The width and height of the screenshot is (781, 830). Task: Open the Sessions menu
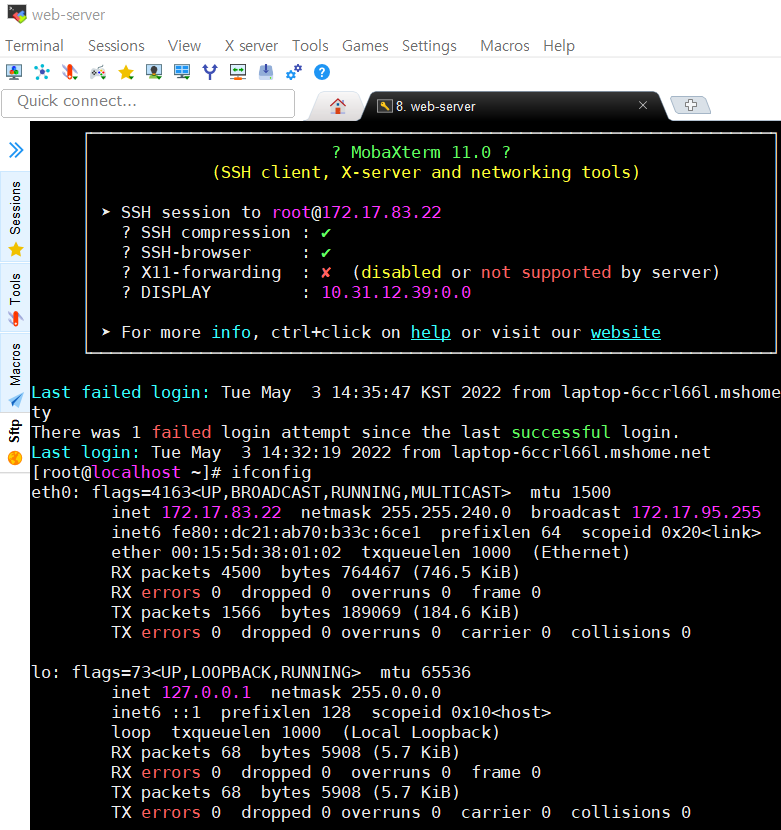[x=116, y=46]
